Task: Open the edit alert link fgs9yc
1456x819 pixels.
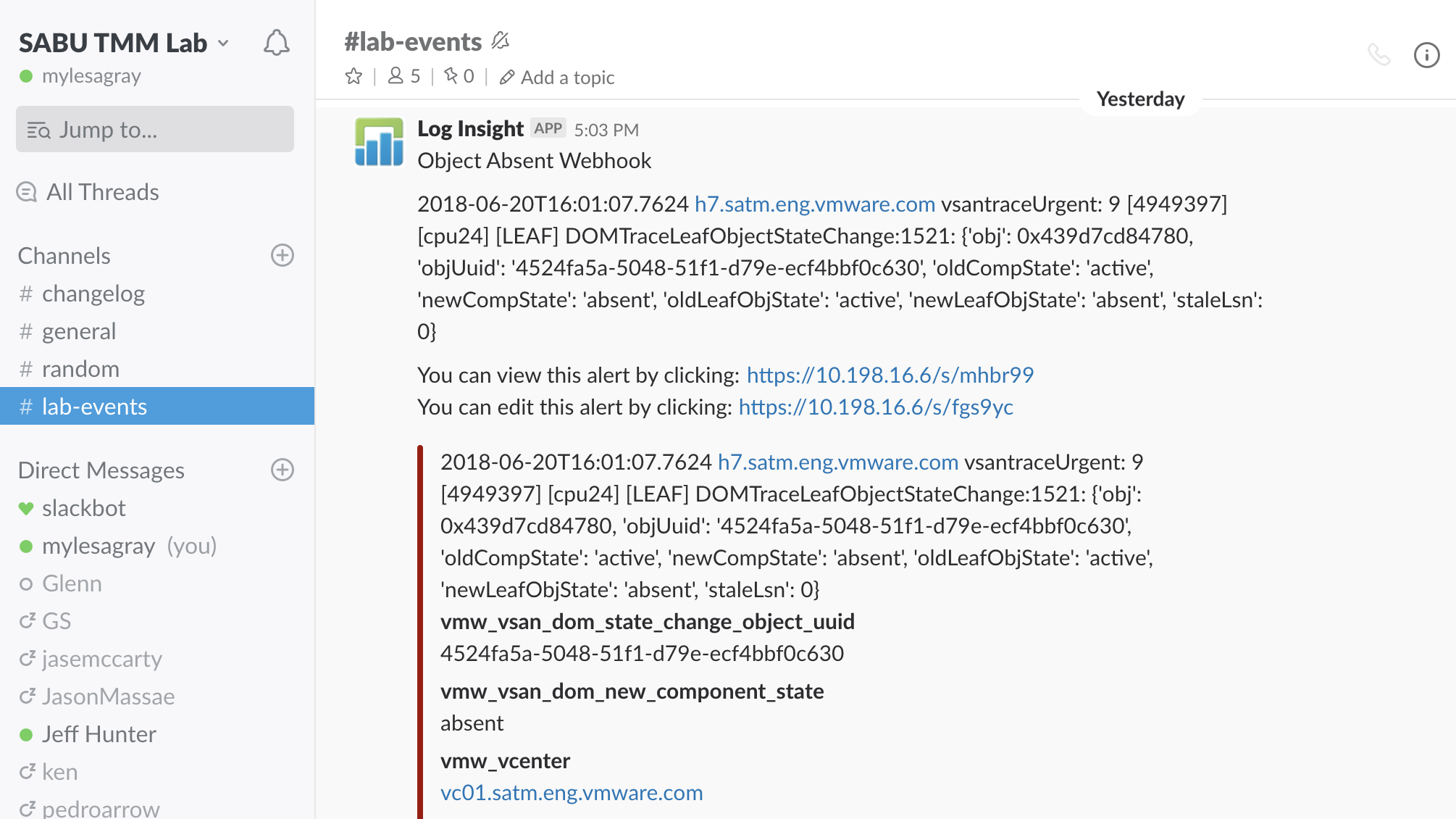Action: pyautogui.click(x=875, y=407)
